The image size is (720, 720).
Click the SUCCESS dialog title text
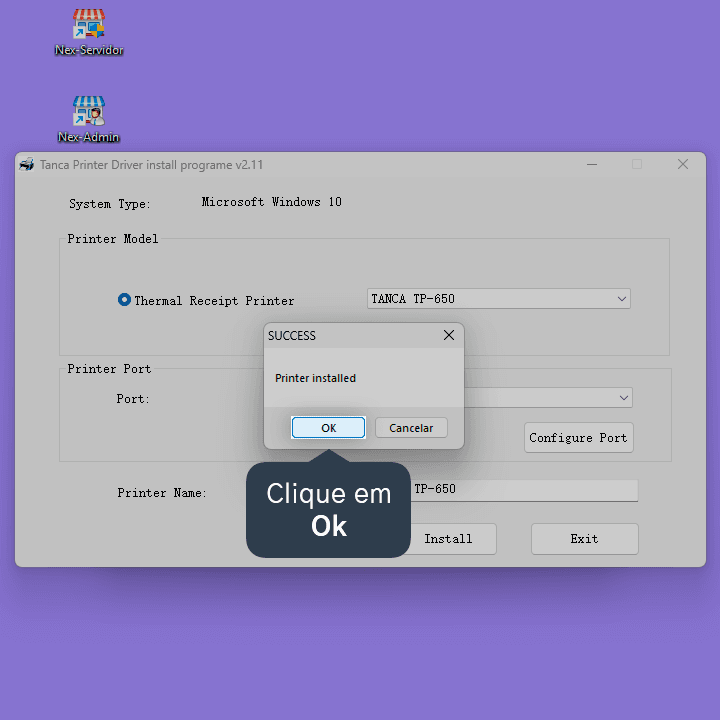[x=292, y=336]
